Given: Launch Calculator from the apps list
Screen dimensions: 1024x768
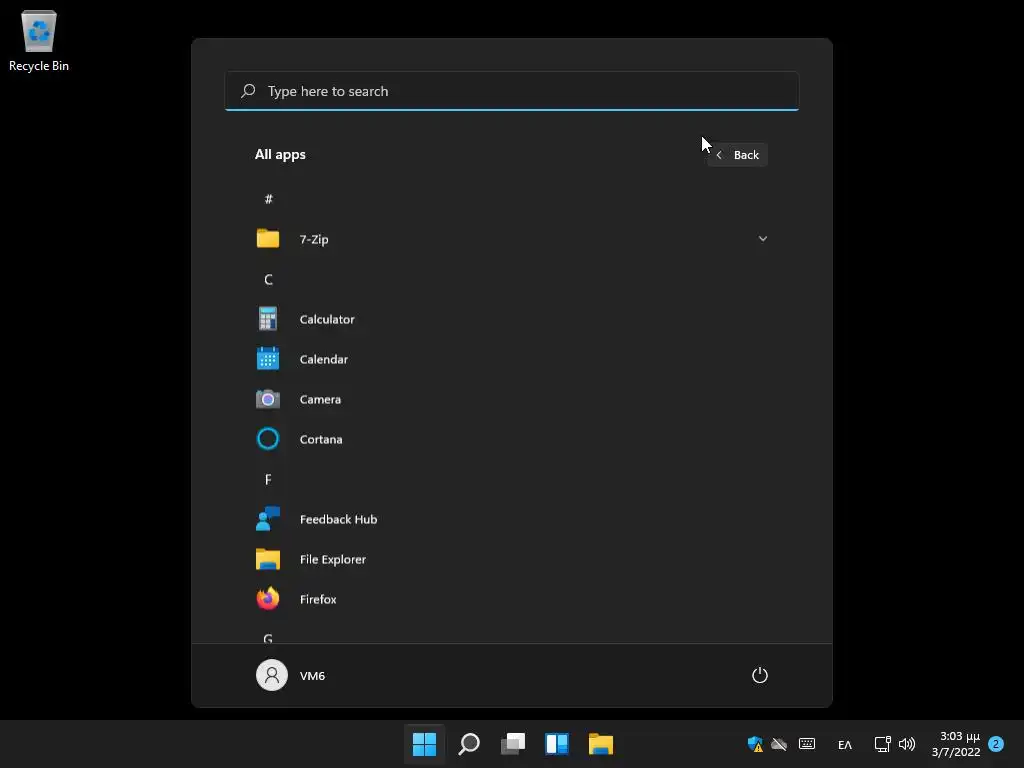Looking at the screenshot, I should coord(511,319).
